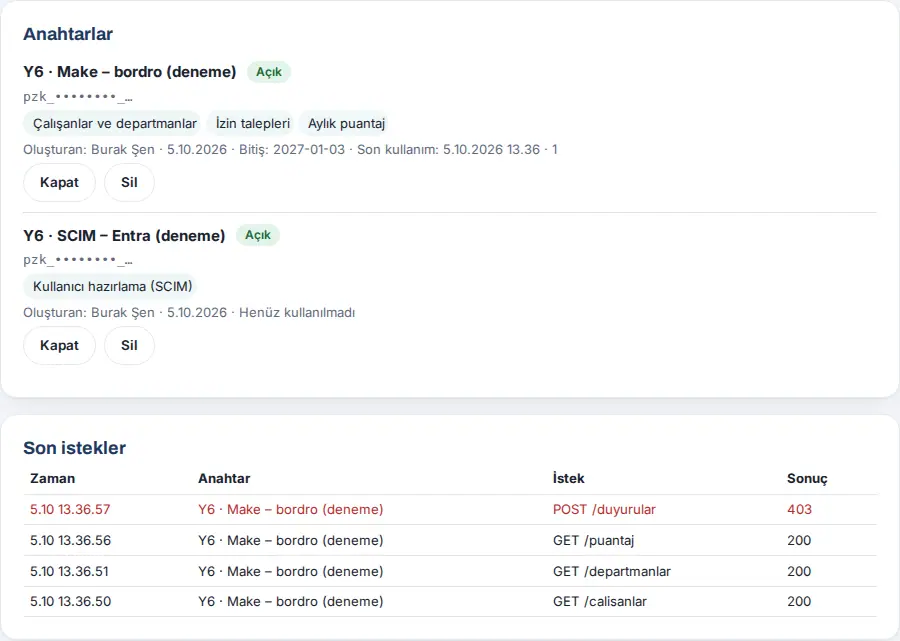This screenshot has width=900, height=641.
Task: Click the '403' result cell
Action: point(800,510)
